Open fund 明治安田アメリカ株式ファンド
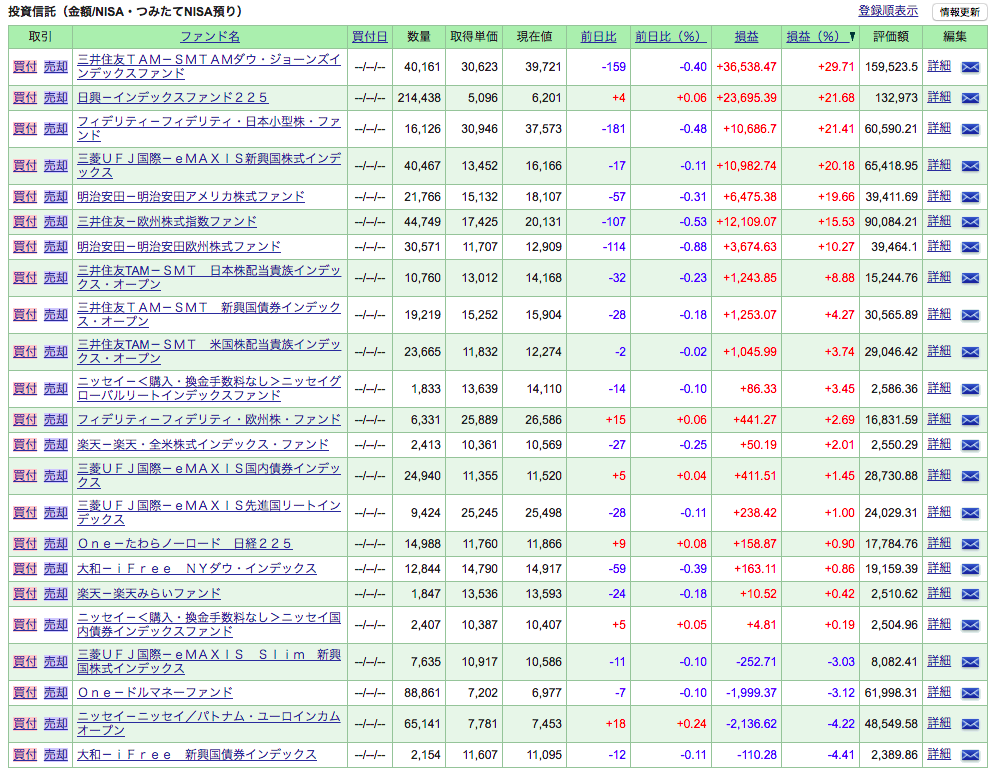1001x768 pixels. (x=191, y=197)
